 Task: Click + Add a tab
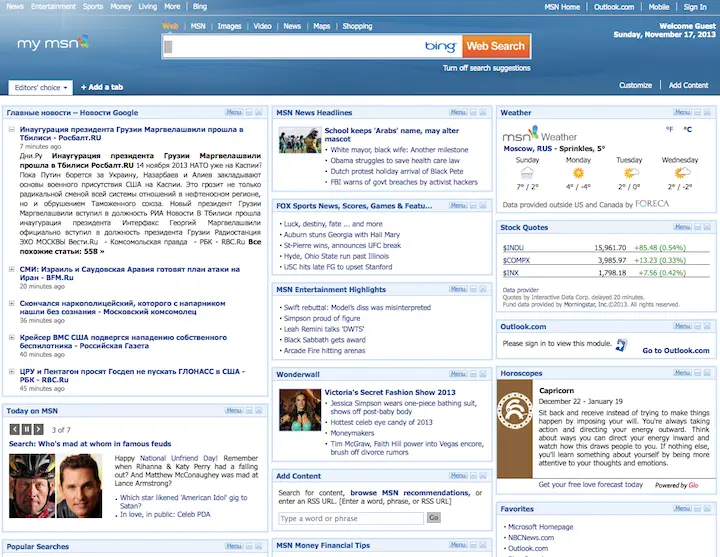(102, 87)
